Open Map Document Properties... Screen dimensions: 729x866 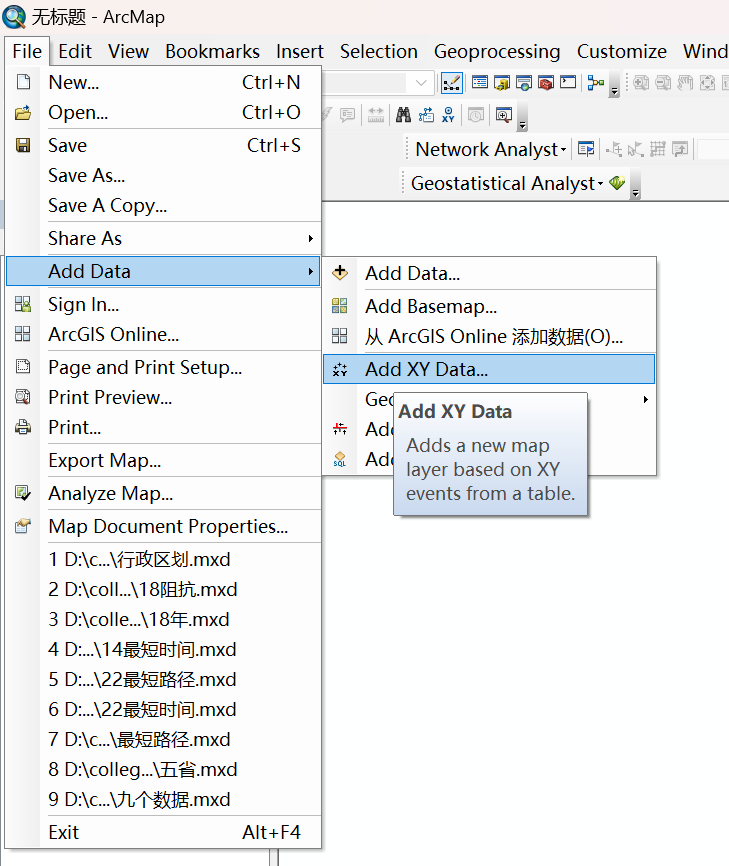coord(163,526)
